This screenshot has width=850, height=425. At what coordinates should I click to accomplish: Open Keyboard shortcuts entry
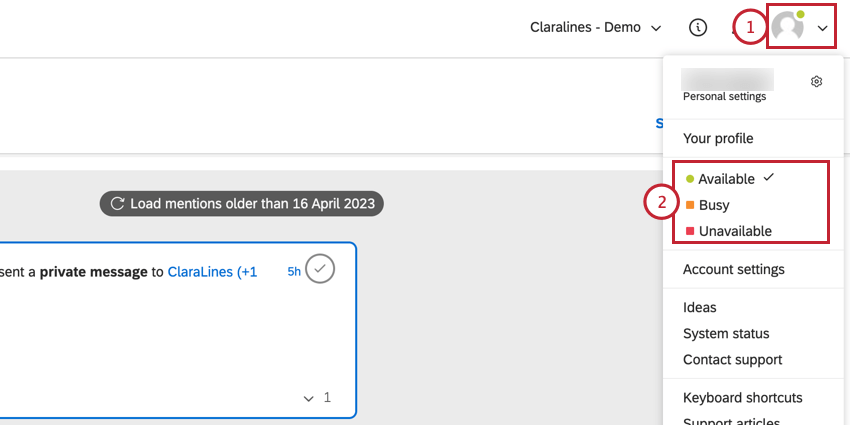click(743, 398)
